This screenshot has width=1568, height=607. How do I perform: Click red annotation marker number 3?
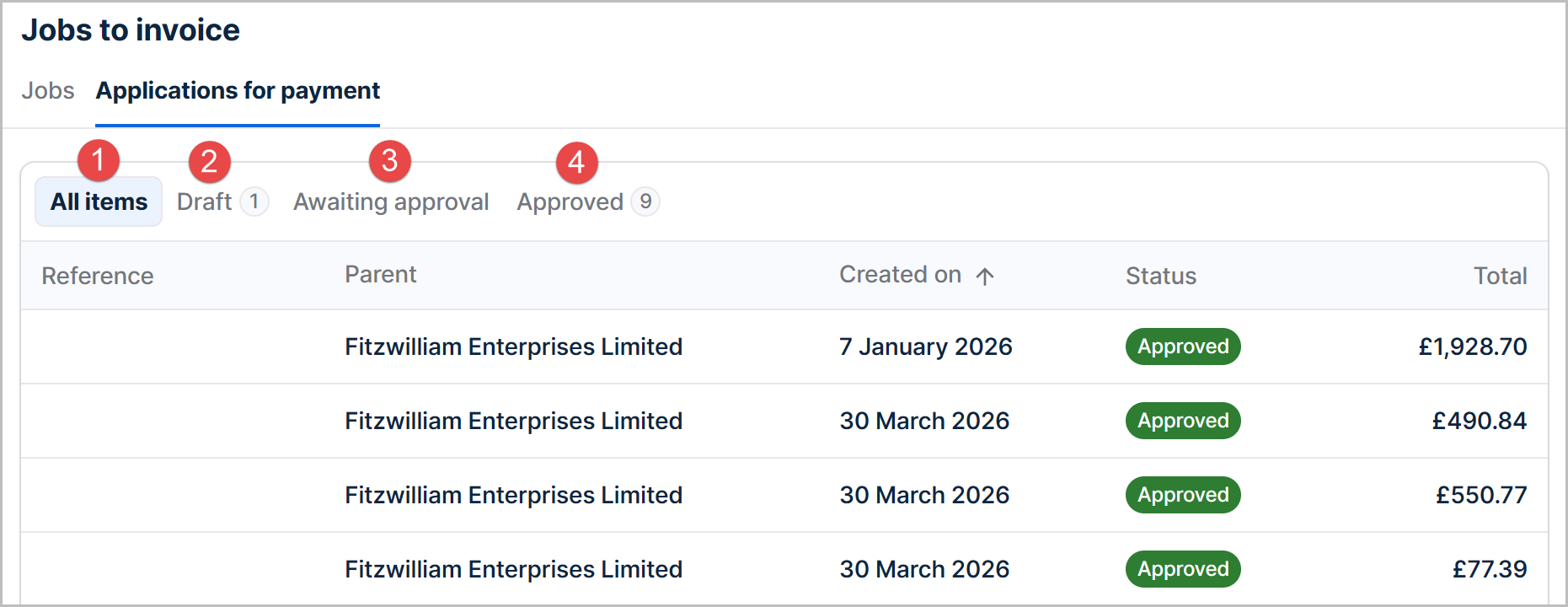[390, 160]
